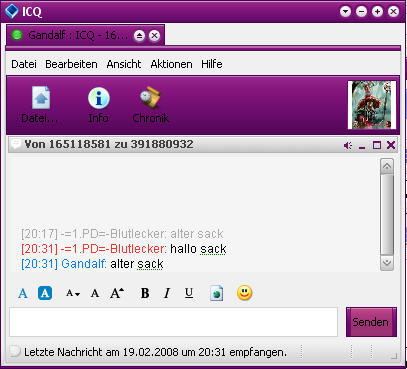Select the blue text color A icon
The height and width of the screenshot is (369, 407).
click(x=23, y=294)
